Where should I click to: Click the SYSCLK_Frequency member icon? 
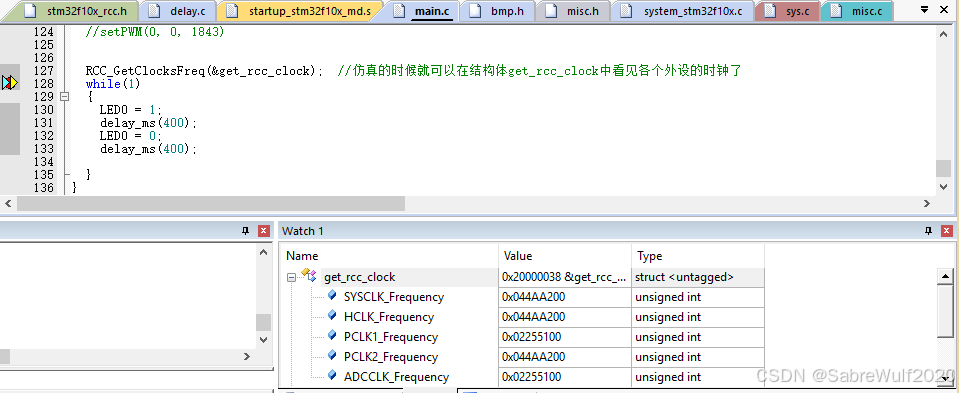coord(332,296)
